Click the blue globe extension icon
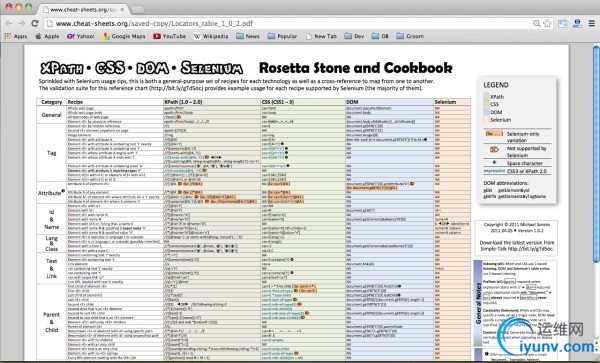Screen dimensions: 600x363 pyautogui.click(x=577, y=23)
